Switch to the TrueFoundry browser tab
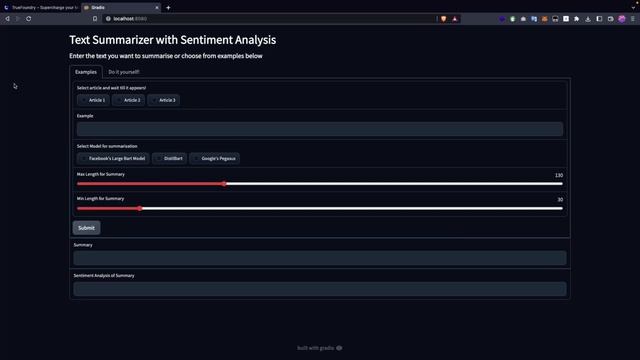640x360 pixels. 40,7
